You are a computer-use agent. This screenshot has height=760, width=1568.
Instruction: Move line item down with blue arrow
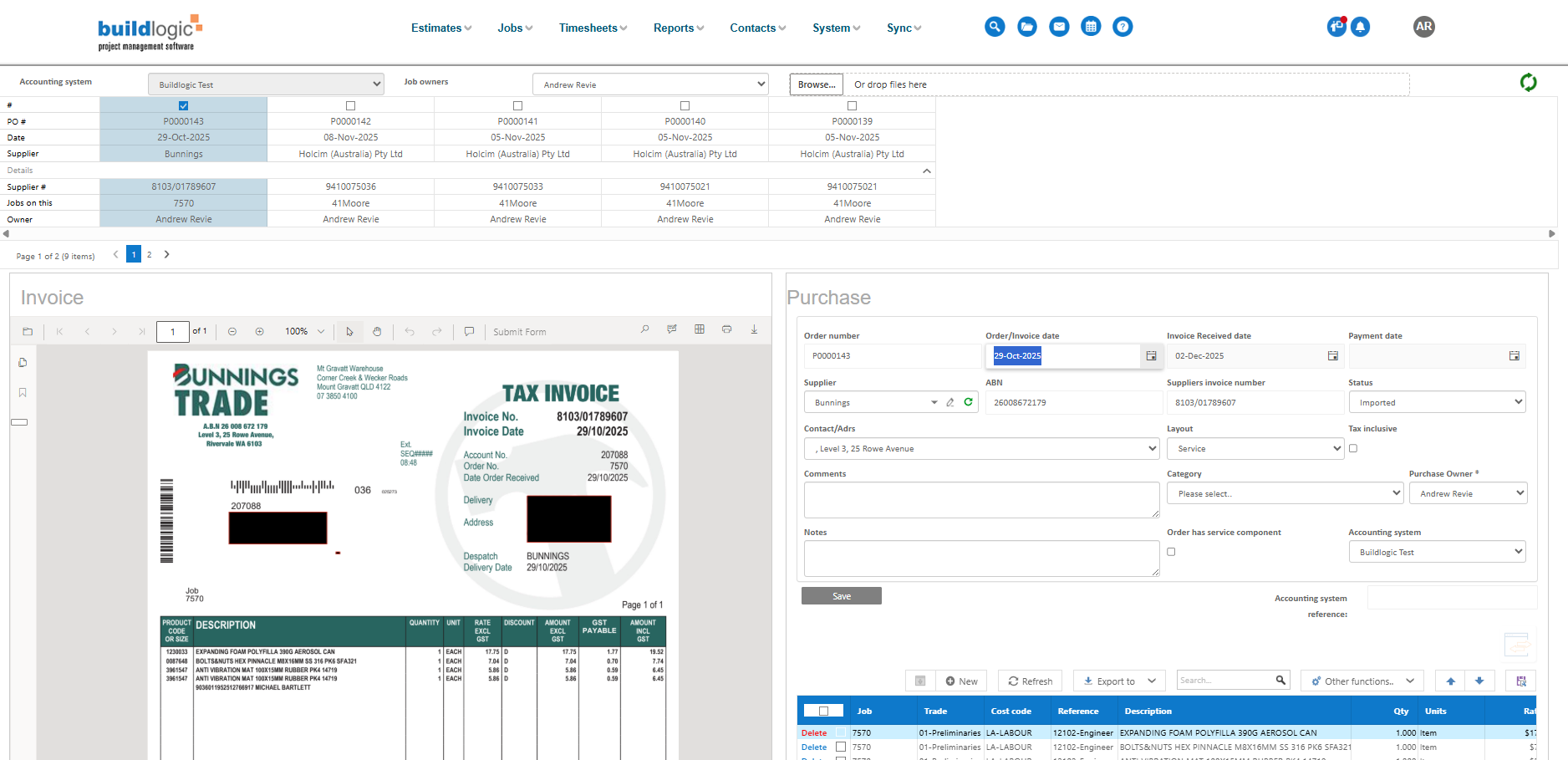tap(1479, 681)
